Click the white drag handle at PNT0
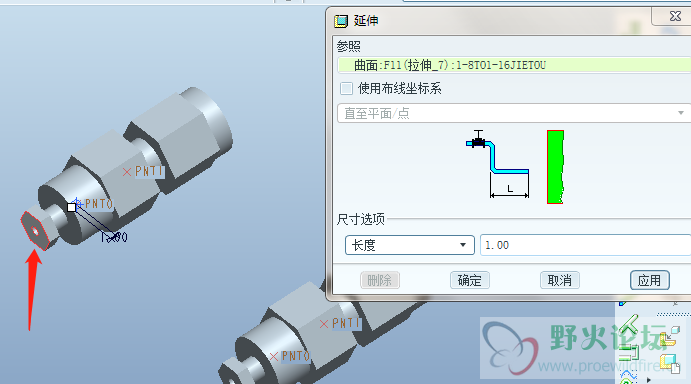This screenshot has width=691, height=384. coord(71,207)
